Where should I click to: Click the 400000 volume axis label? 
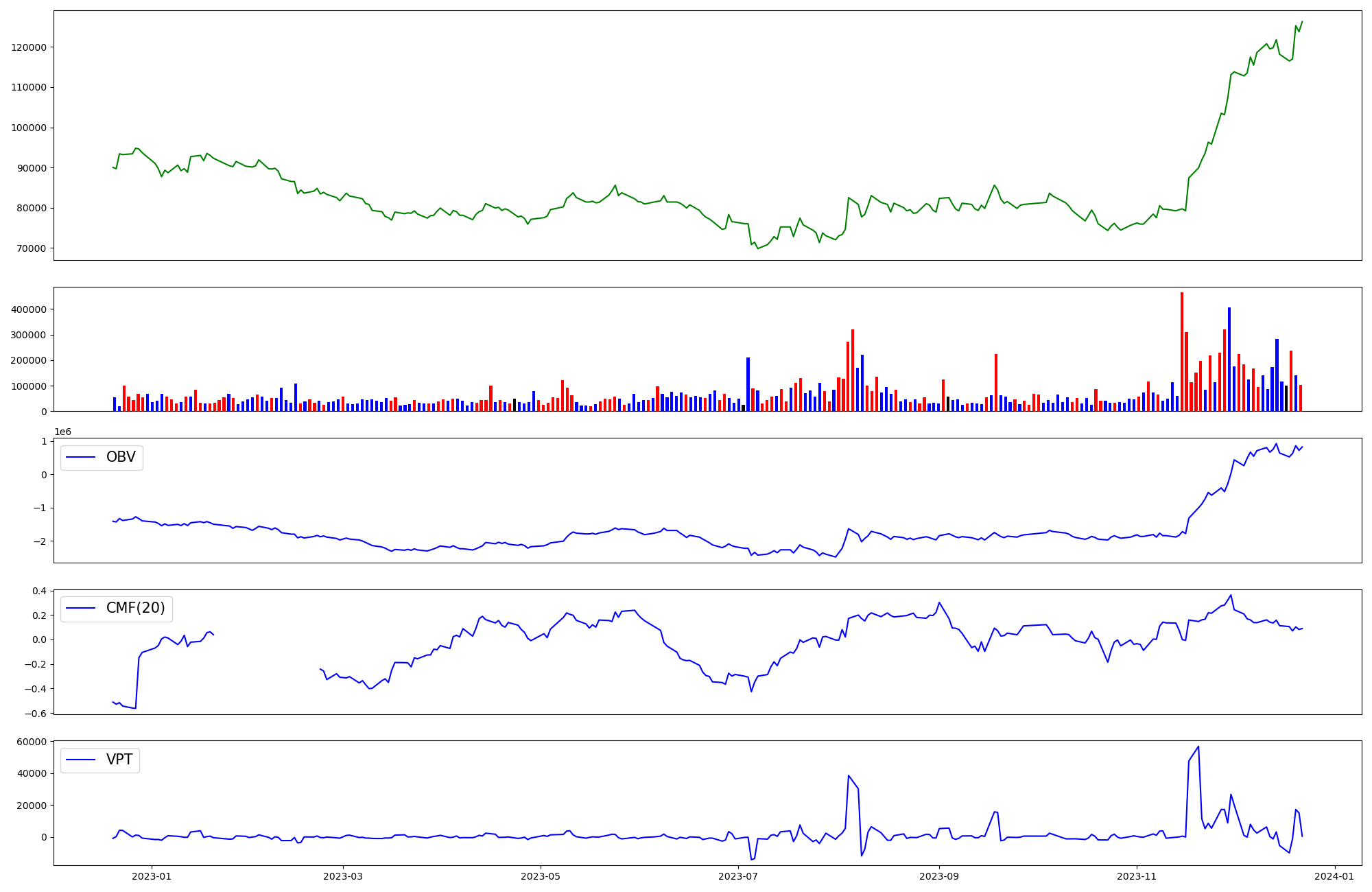pyautogui.click(x=29, y=309)
